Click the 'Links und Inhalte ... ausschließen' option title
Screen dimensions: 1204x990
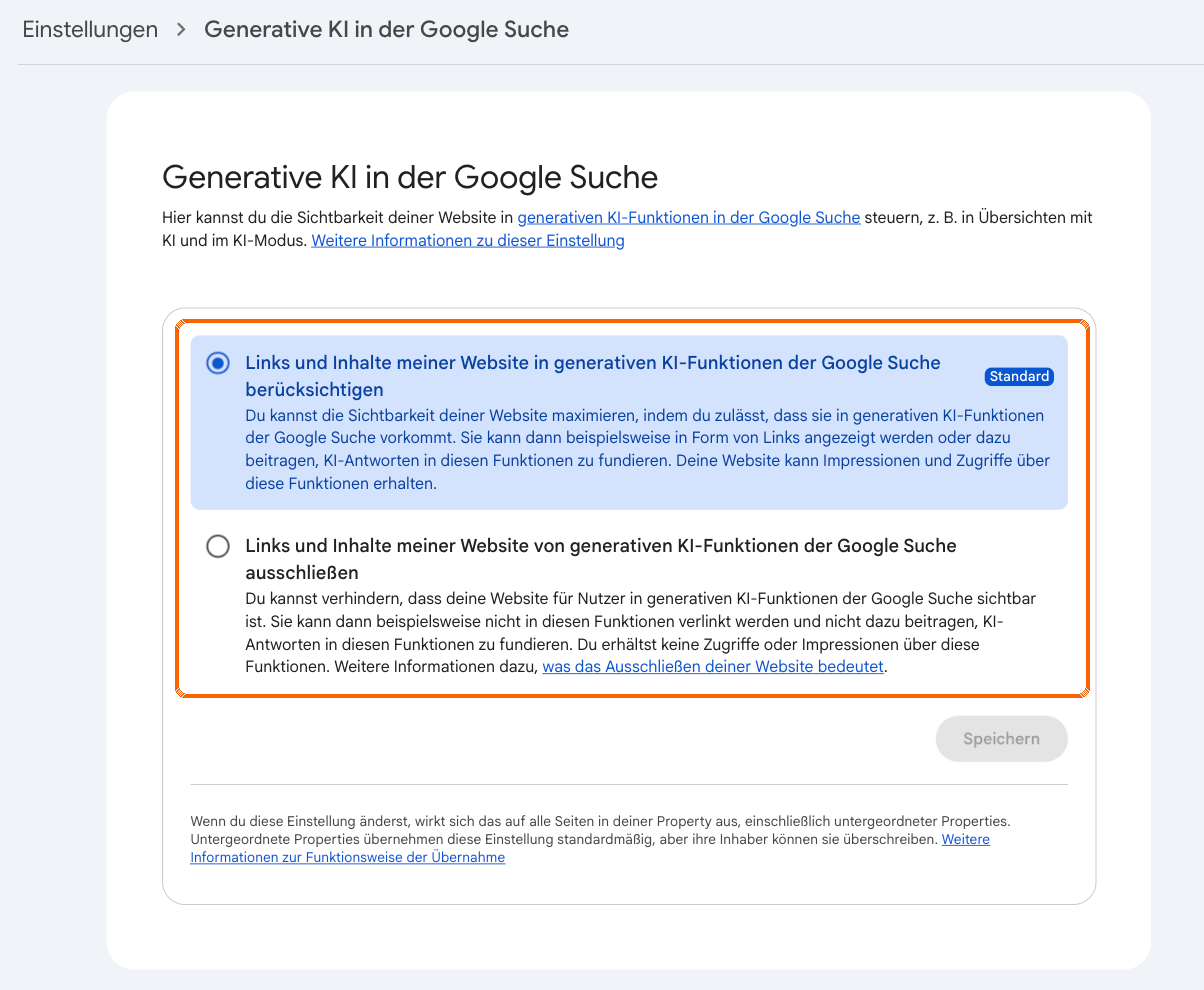point(601,559)
